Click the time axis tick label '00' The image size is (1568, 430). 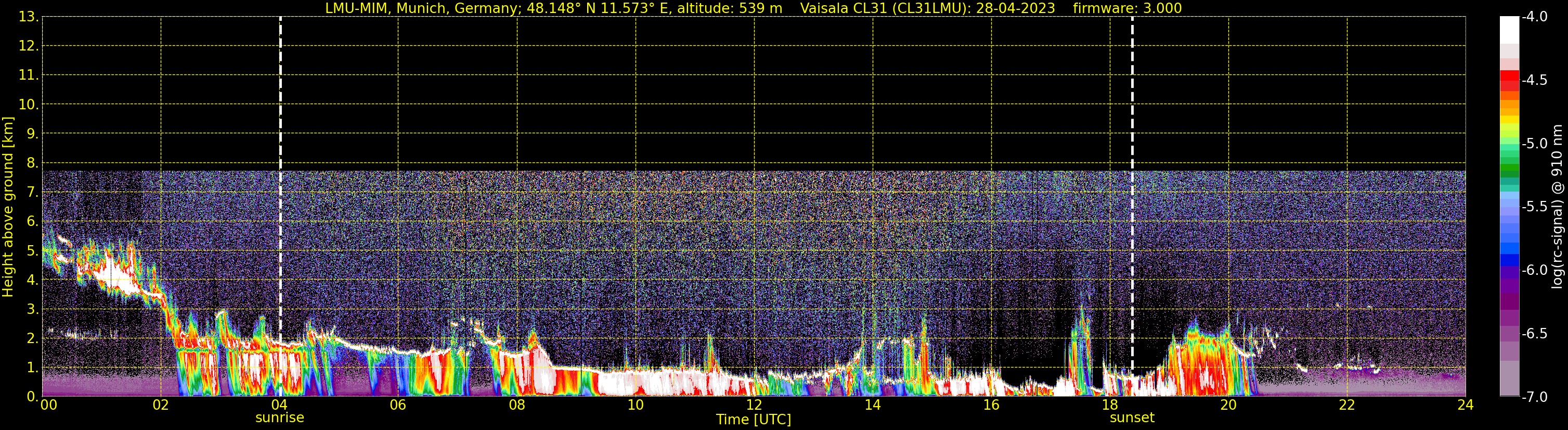click(x=49, y=405)
